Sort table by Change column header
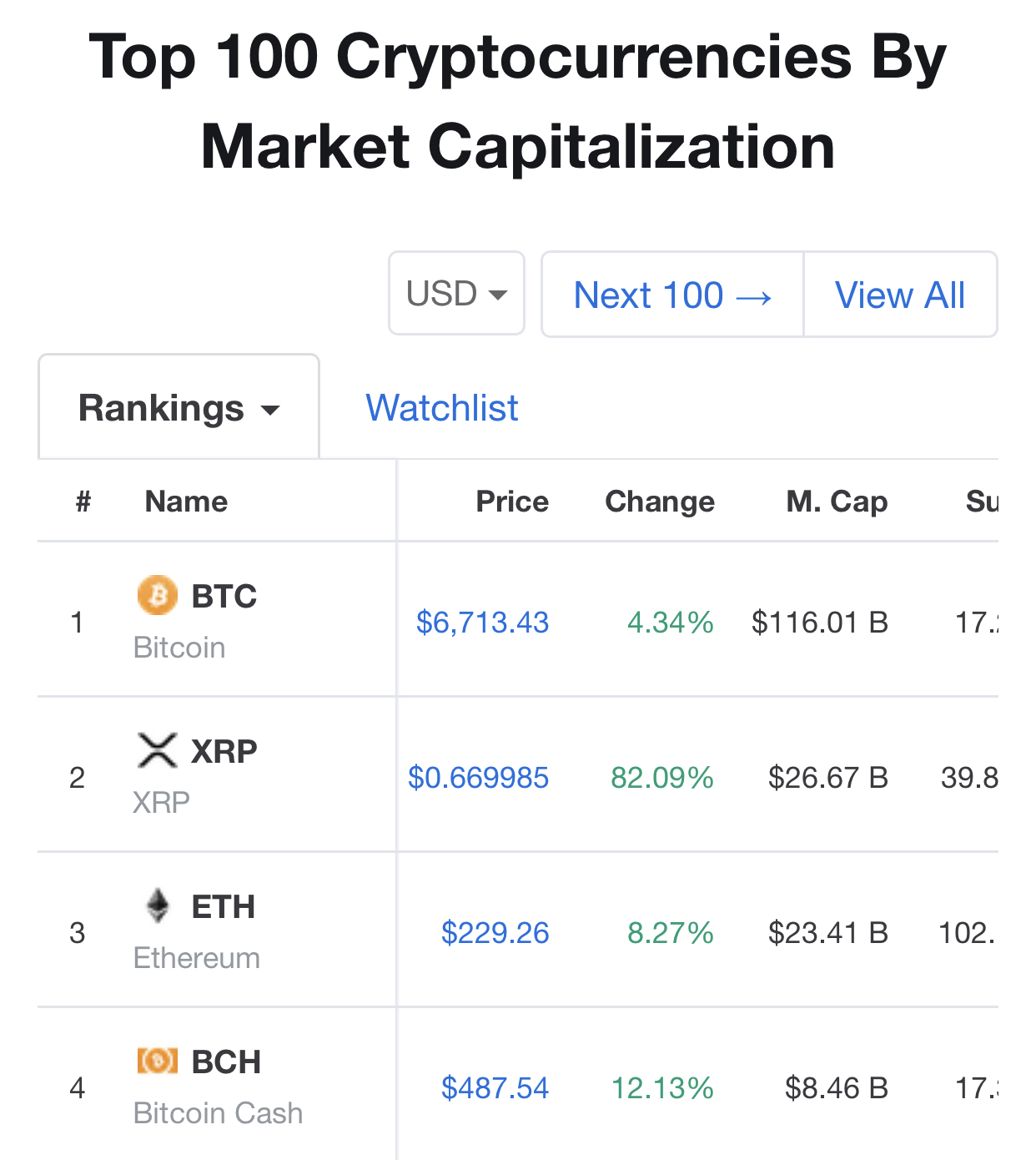 click(659, 502)
